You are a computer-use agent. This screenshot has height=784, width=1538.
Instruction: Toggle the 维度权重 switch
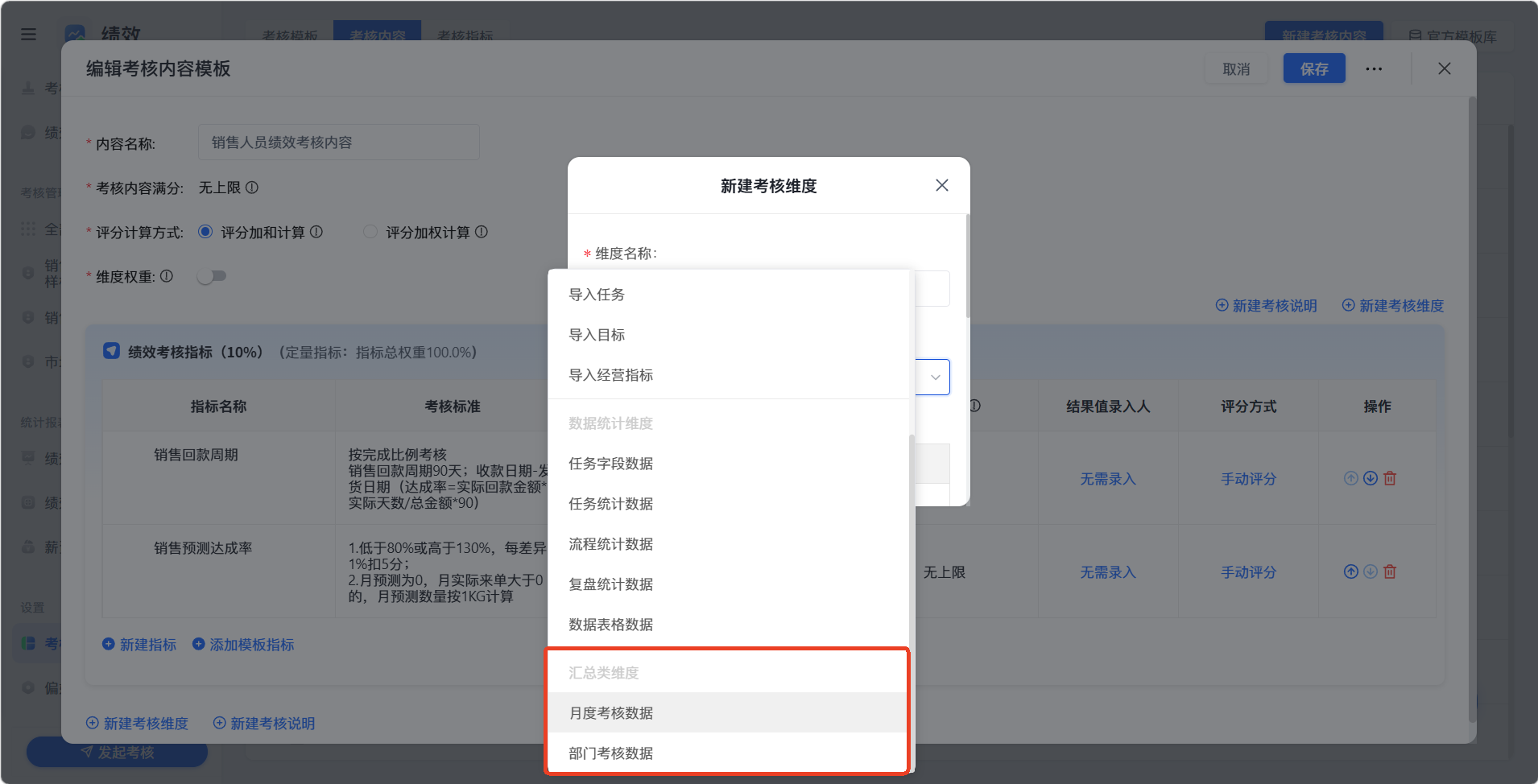coord(212,276)
